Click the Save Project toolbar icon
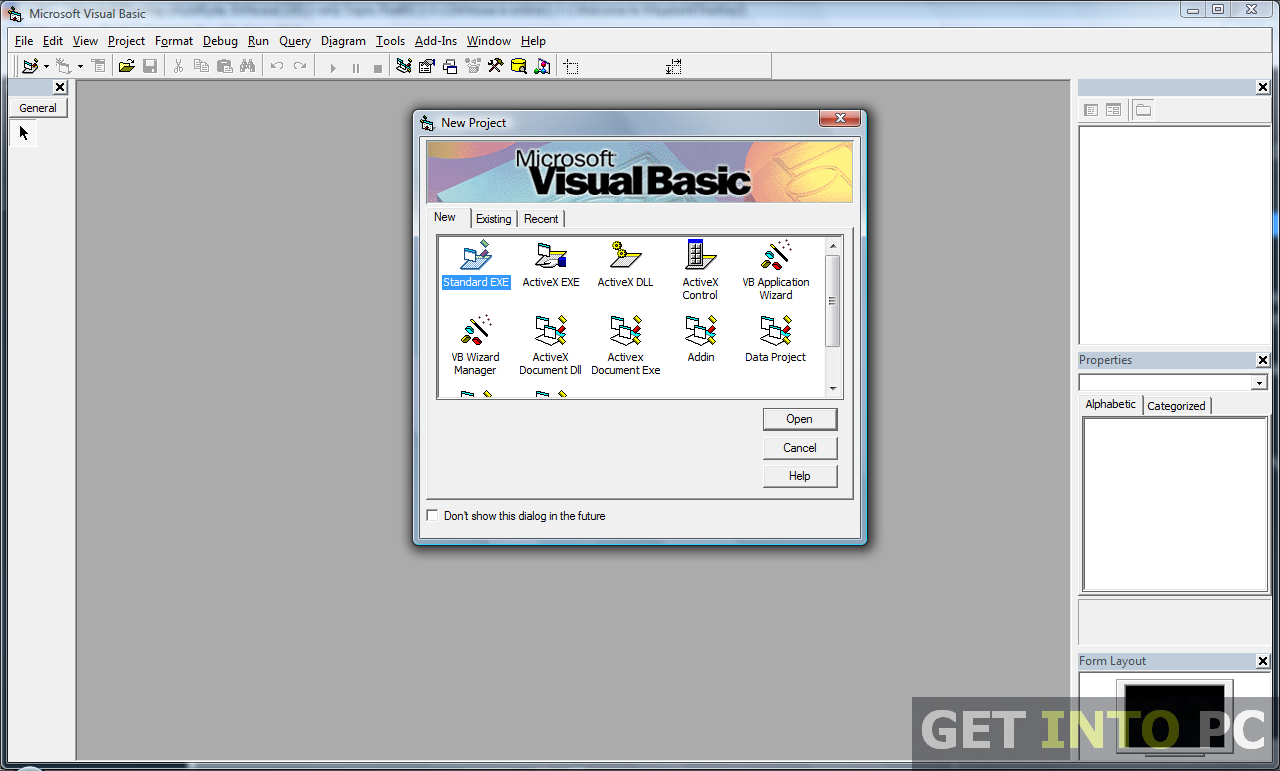Image resolution: width=1280 pixels, height=771 pixels. click(150, 66)
